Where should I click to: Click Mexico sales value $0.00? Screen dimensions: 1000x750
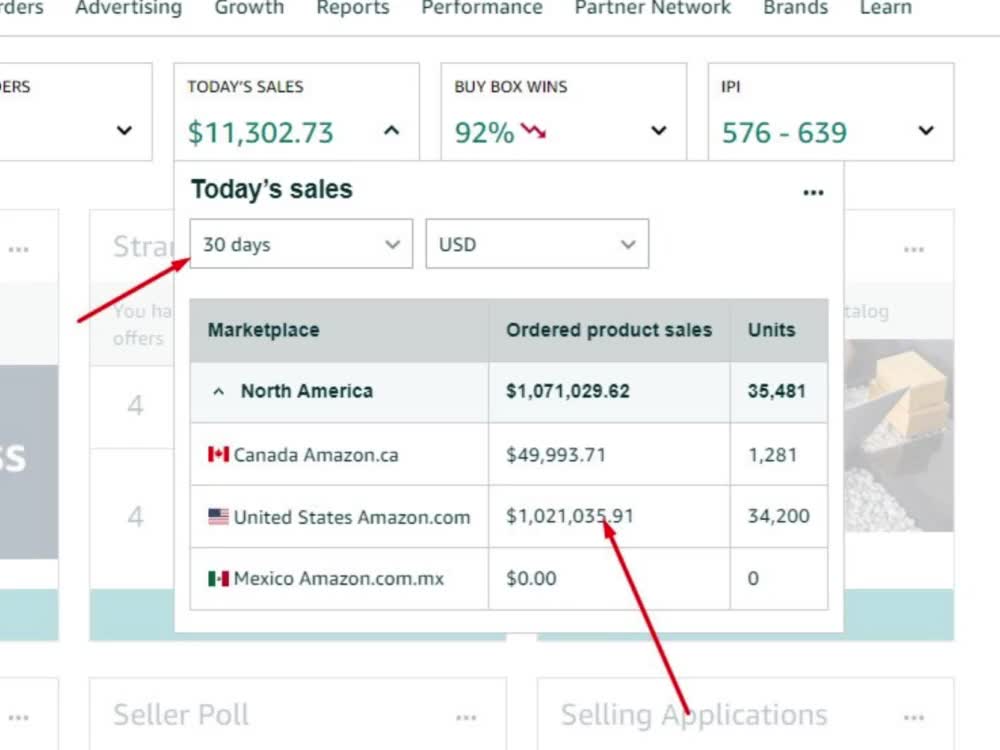point(531,578)
